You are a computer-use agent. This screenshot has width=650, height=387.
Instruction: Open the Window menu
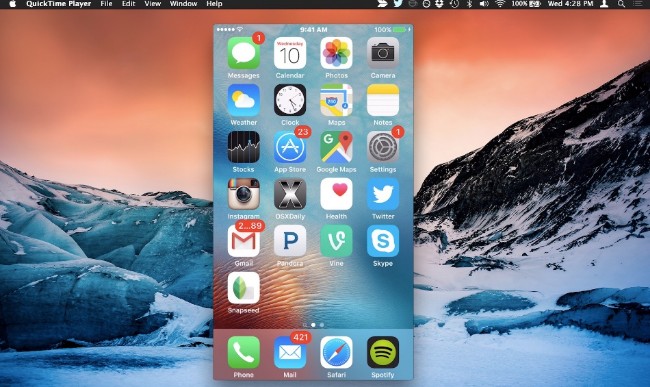183,4
